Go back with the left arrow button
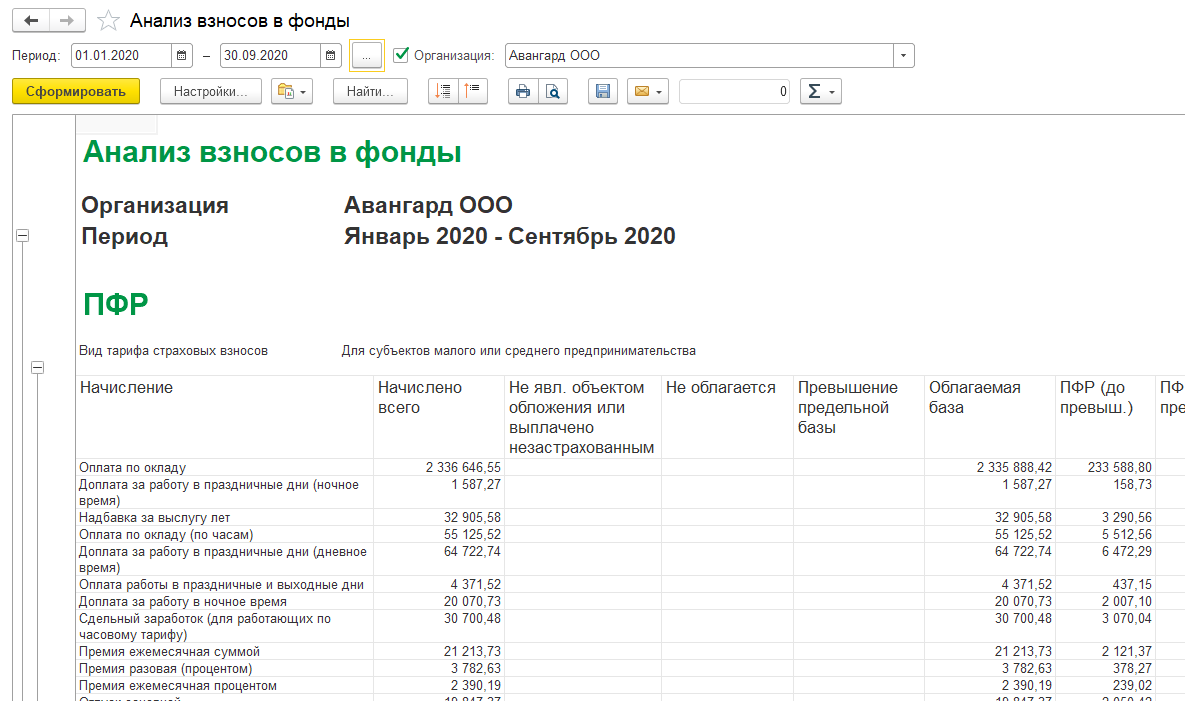Screen dimensions: 1185x701 (x=31, y=20)
